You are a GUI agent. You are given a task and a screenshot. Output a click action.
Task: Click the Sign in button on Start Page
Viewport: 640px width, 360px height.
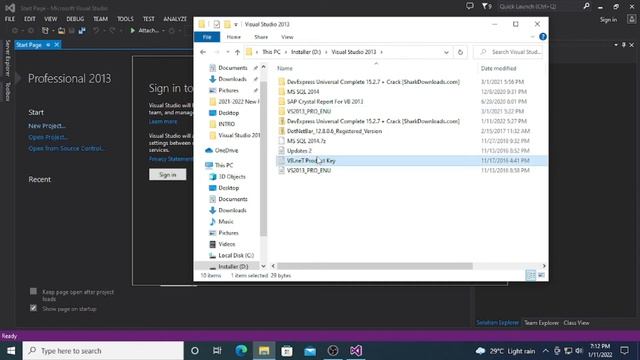pos(167,175)
